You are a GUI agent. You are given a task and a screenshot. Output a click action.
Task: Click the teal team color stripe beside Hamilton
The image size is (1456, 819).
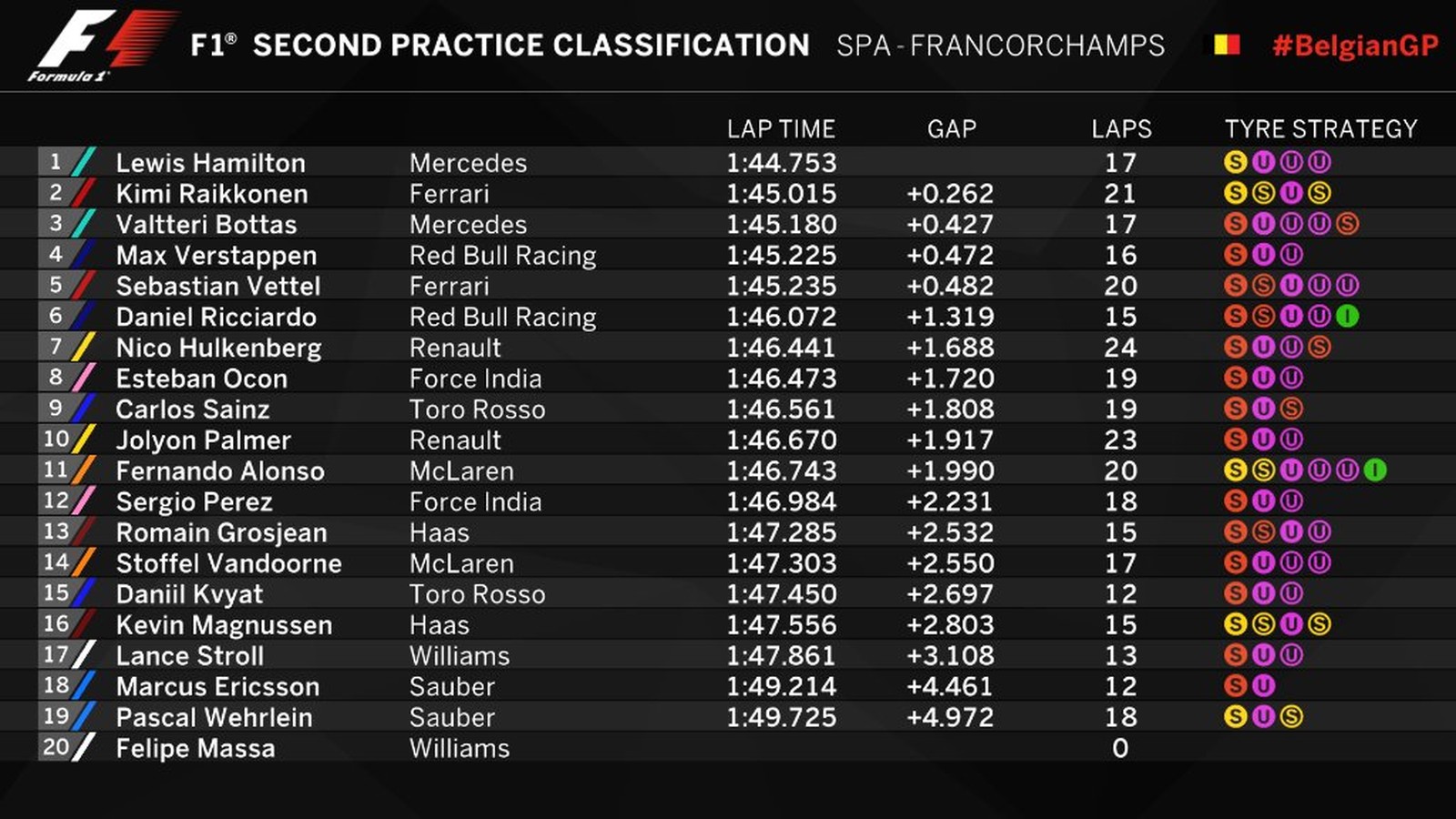(x=84, y=163)
